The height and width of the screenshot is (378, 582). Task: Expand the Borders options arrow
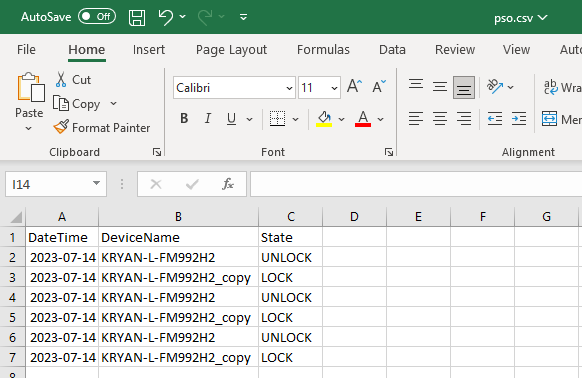(295, 119)
